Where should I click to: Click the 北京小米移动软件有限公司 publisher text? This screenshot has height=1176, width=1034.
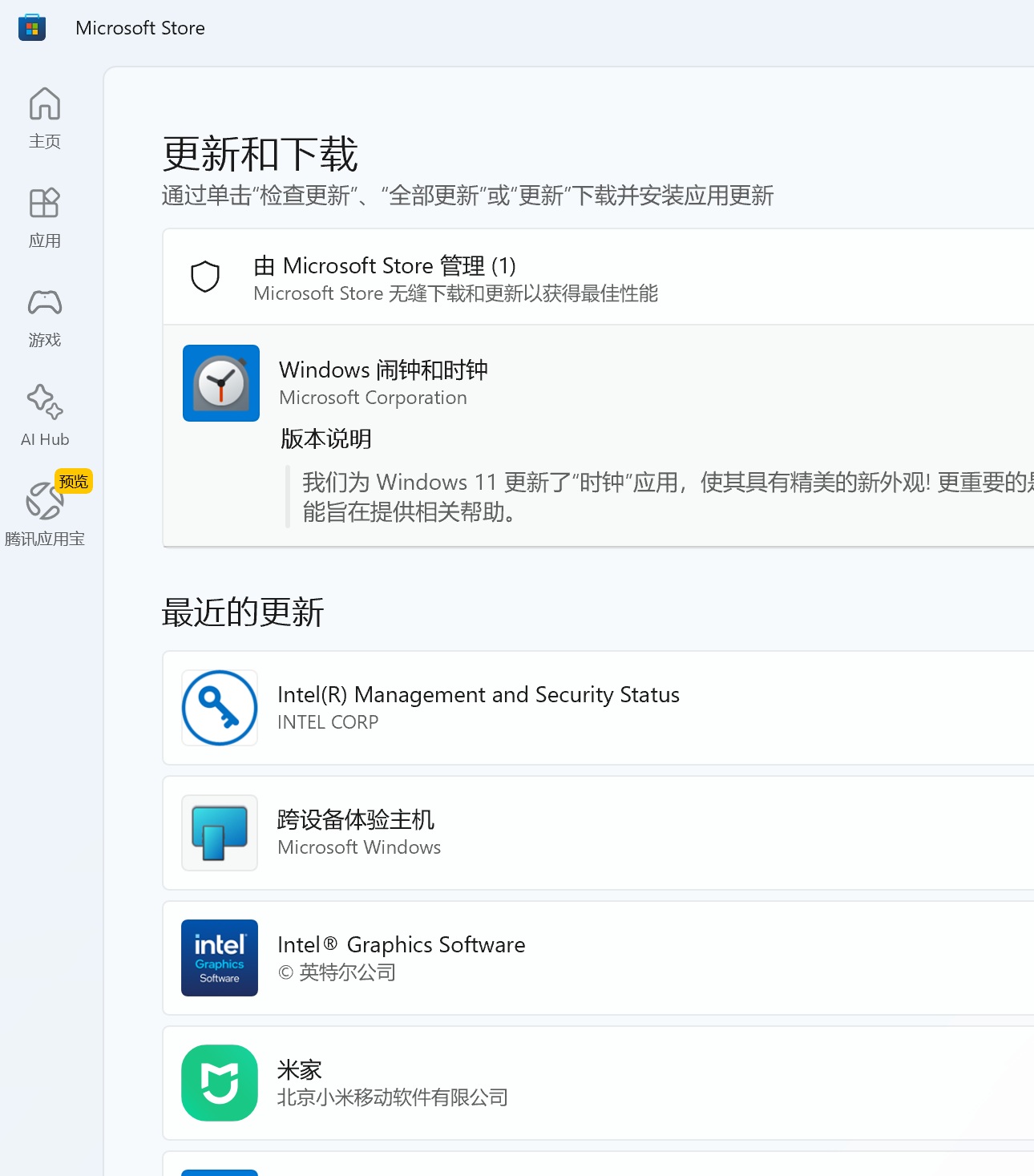(393, 1097)
